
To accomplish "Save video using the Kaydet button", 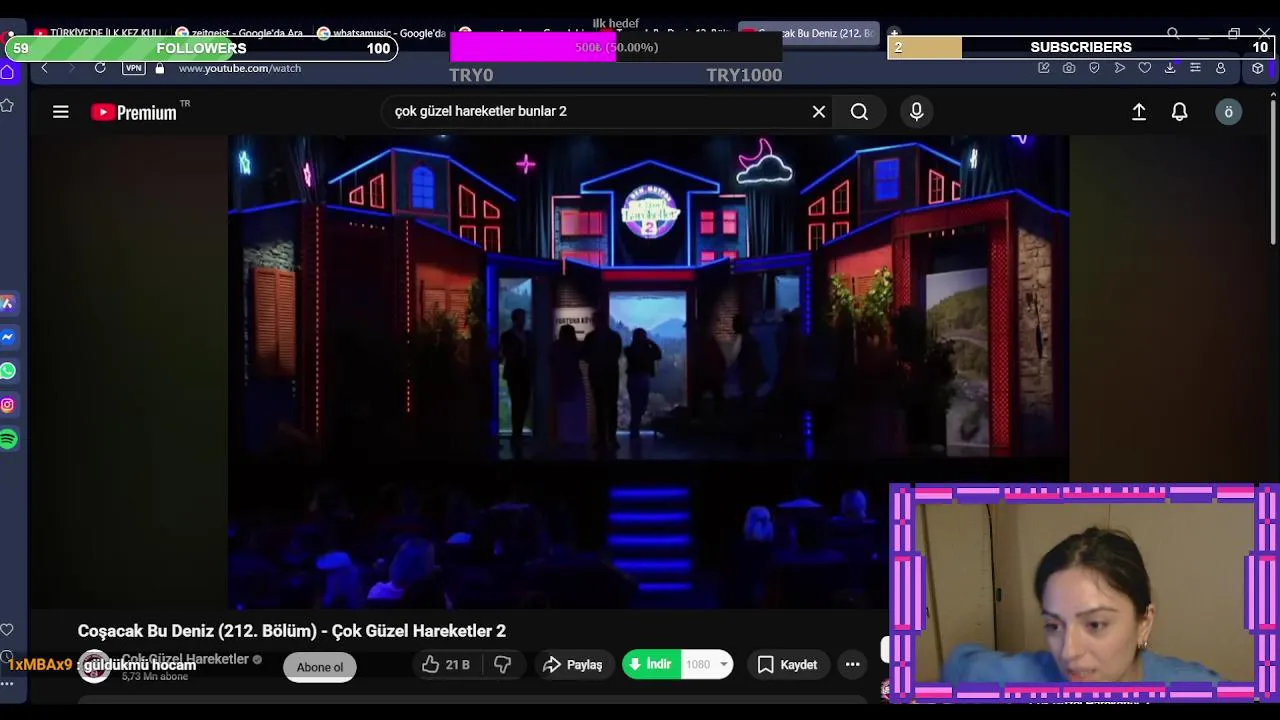I will click(787, 665).
